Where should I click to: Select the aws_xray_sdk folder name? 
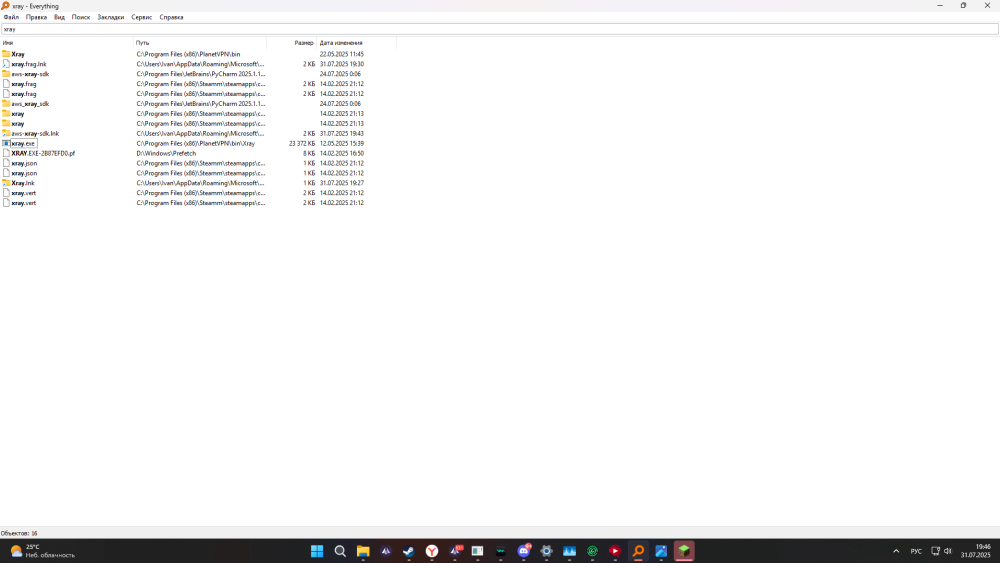point(30,103)
